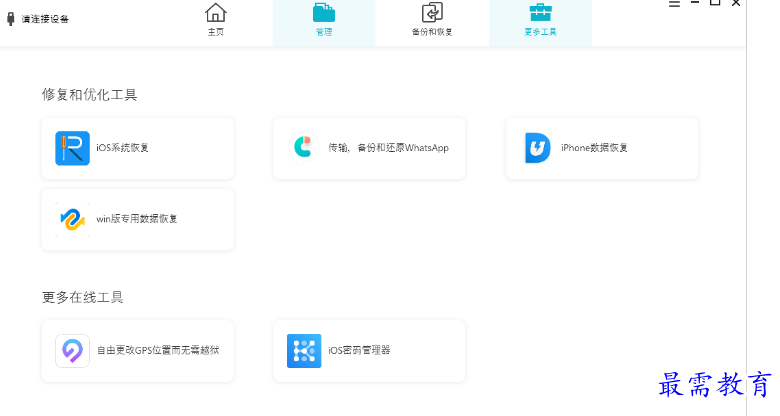Click the iPhone数据恢复 label text
The width and height of the screenshot is (780, 416).
(594, 148)
